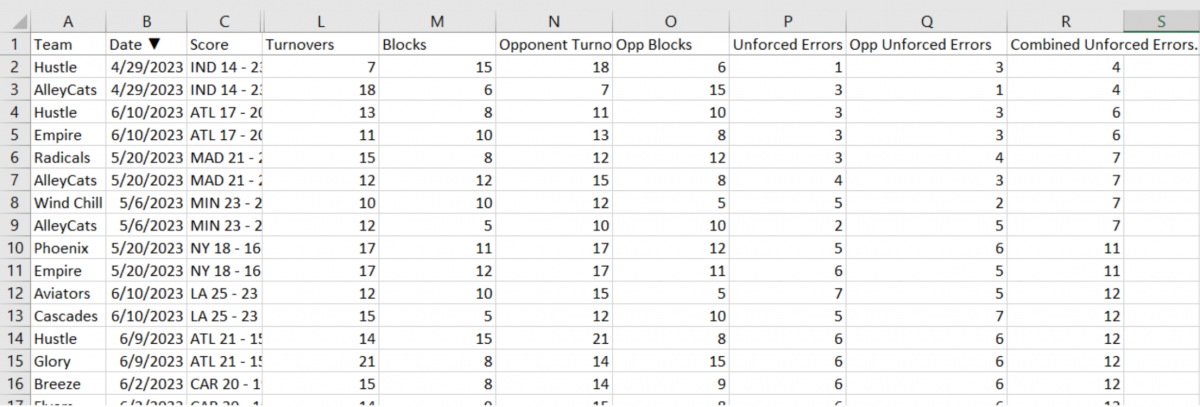Select column L header
The width and height of the screenshot is (1200, 407).
(319, 20)
